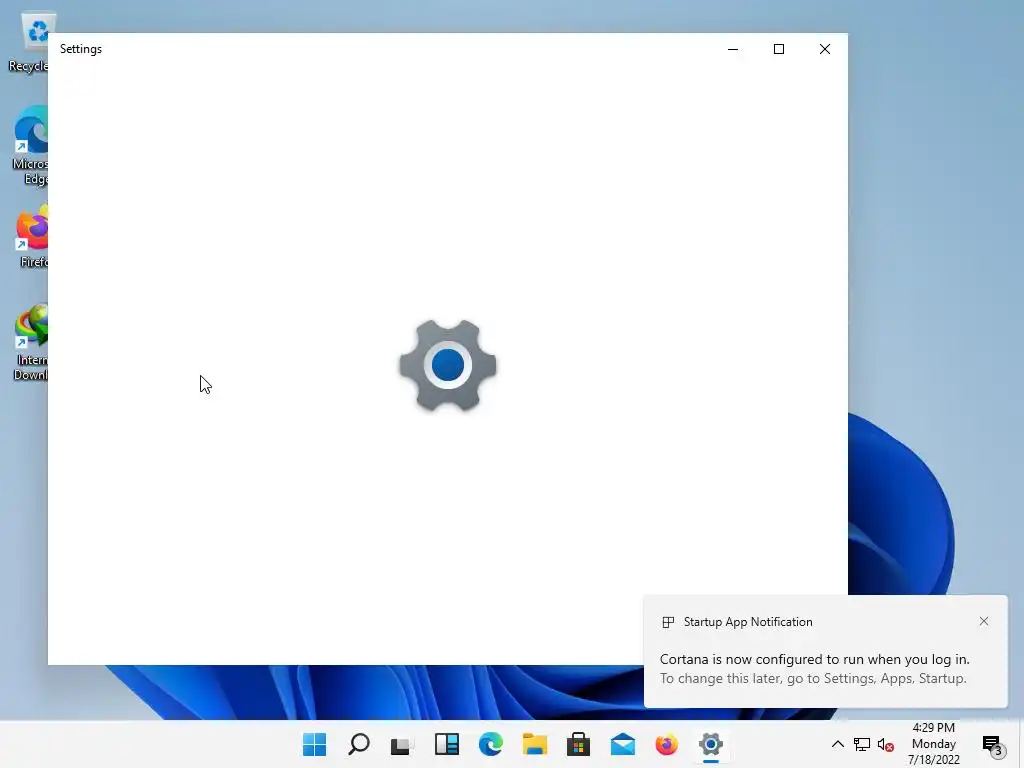Open the notification center icon
The image size is (1024, 768).
tap(992, 744)
